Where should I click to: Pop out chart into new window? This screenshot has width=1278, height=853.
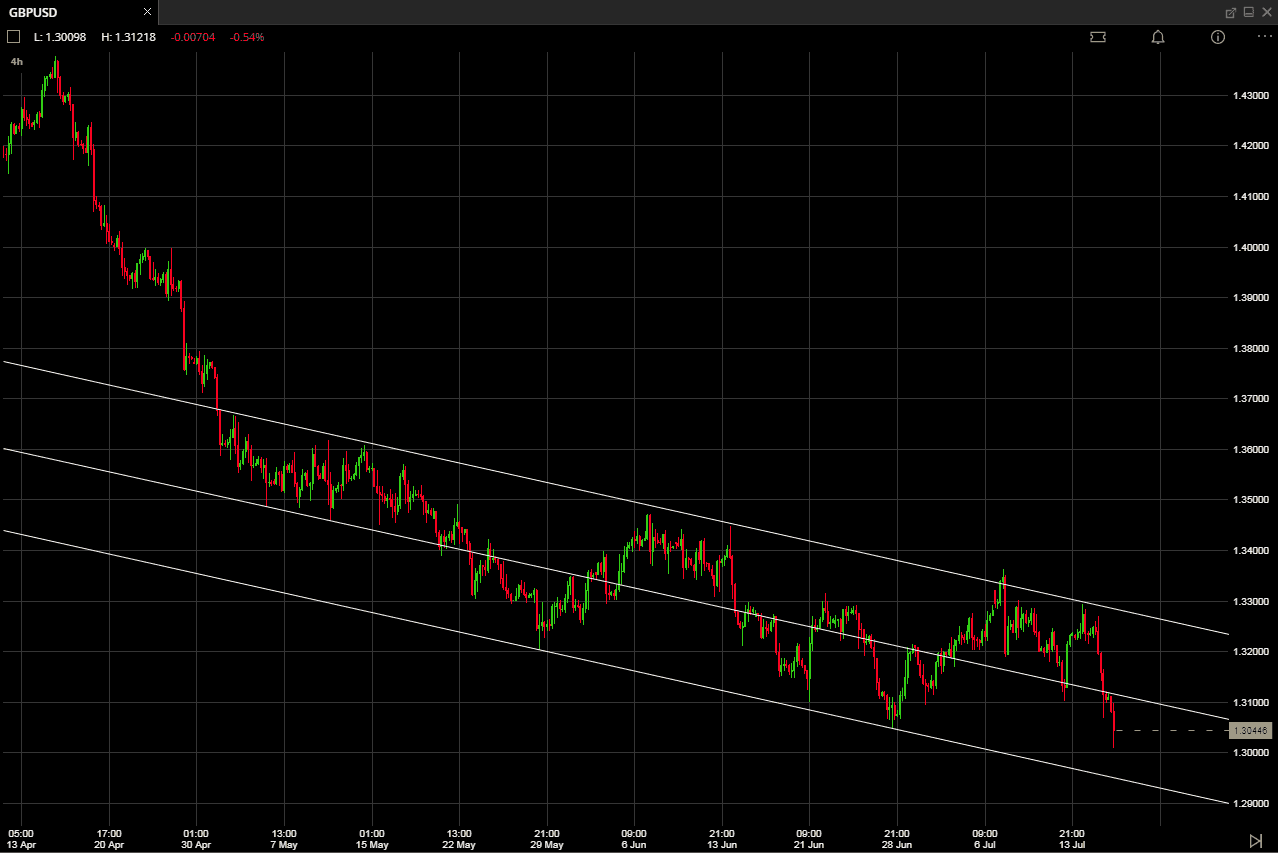coord(1231,13)
